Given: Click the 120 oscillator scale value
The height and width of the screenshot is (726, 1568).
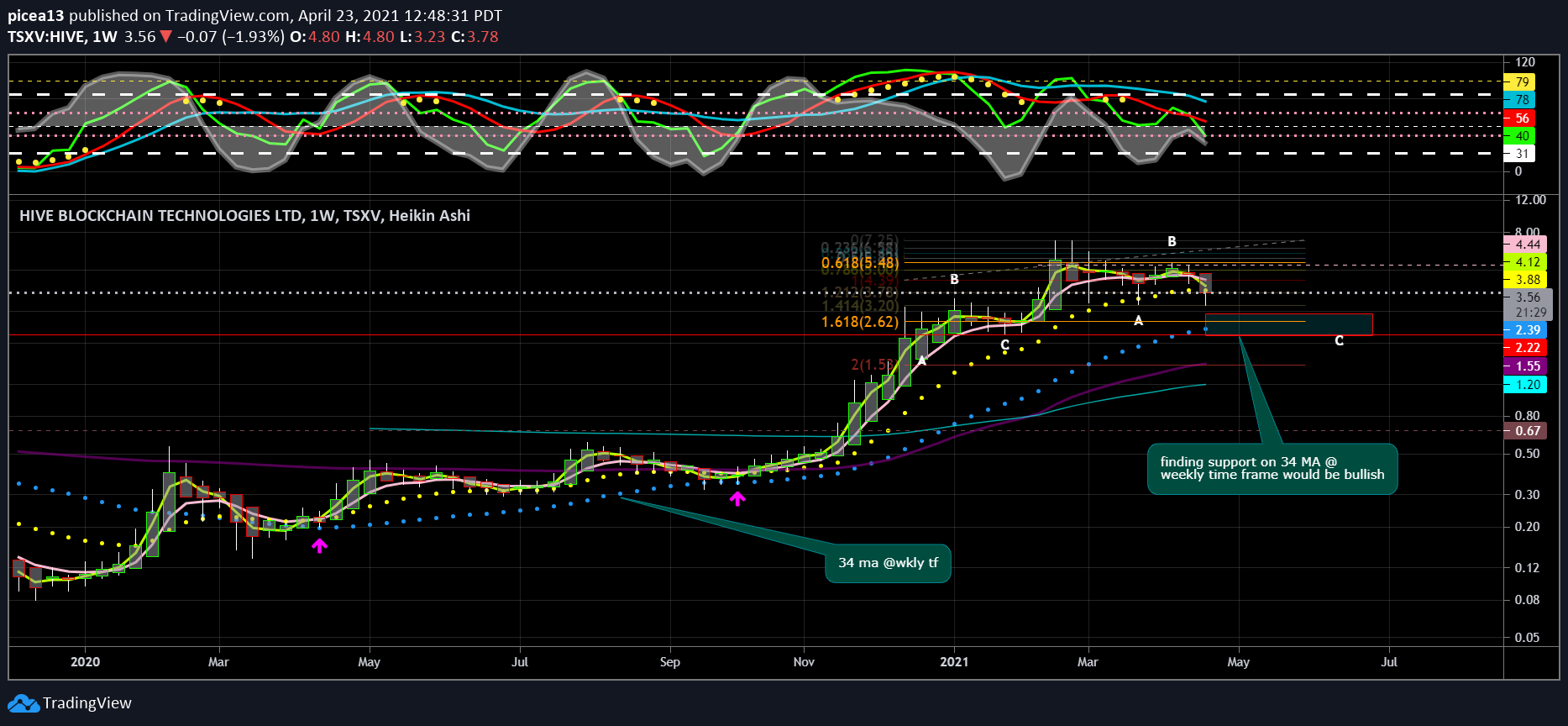Looking at the screenshot, I should coord(1525,62).
